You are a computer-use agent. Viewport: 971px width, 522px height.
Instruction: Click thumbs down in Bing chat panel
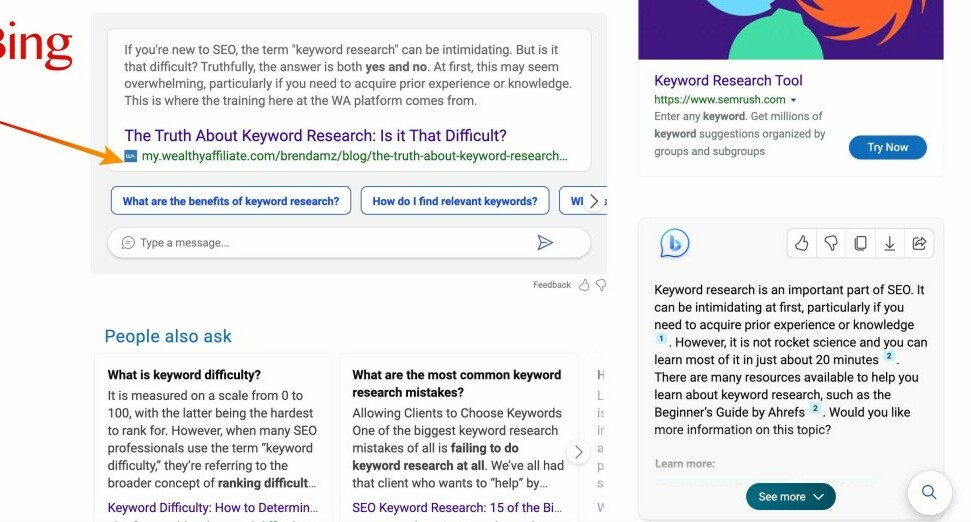point(831,243)
